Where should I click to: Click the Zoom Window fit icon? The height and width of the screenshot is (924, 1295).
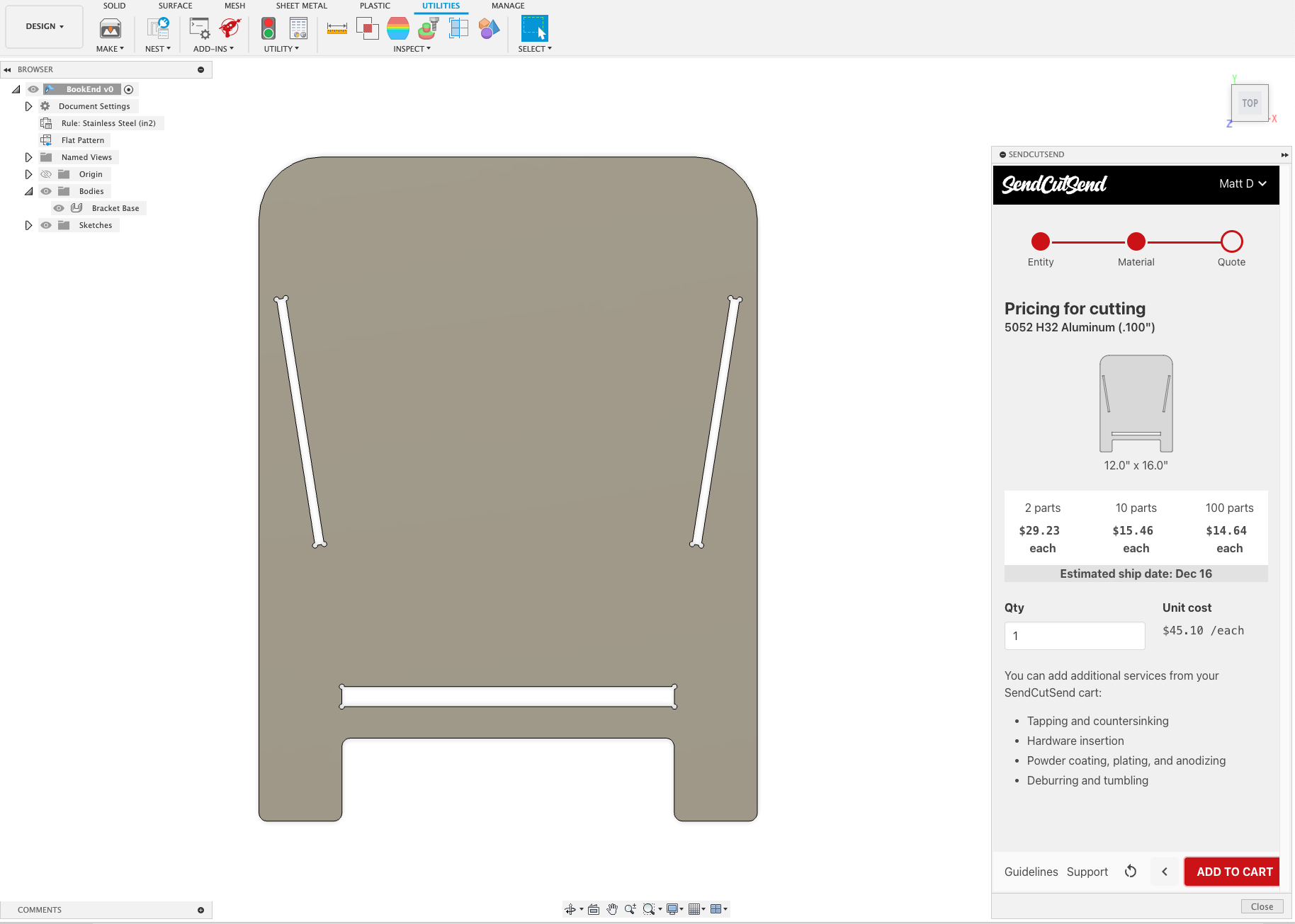click(648, 909)
